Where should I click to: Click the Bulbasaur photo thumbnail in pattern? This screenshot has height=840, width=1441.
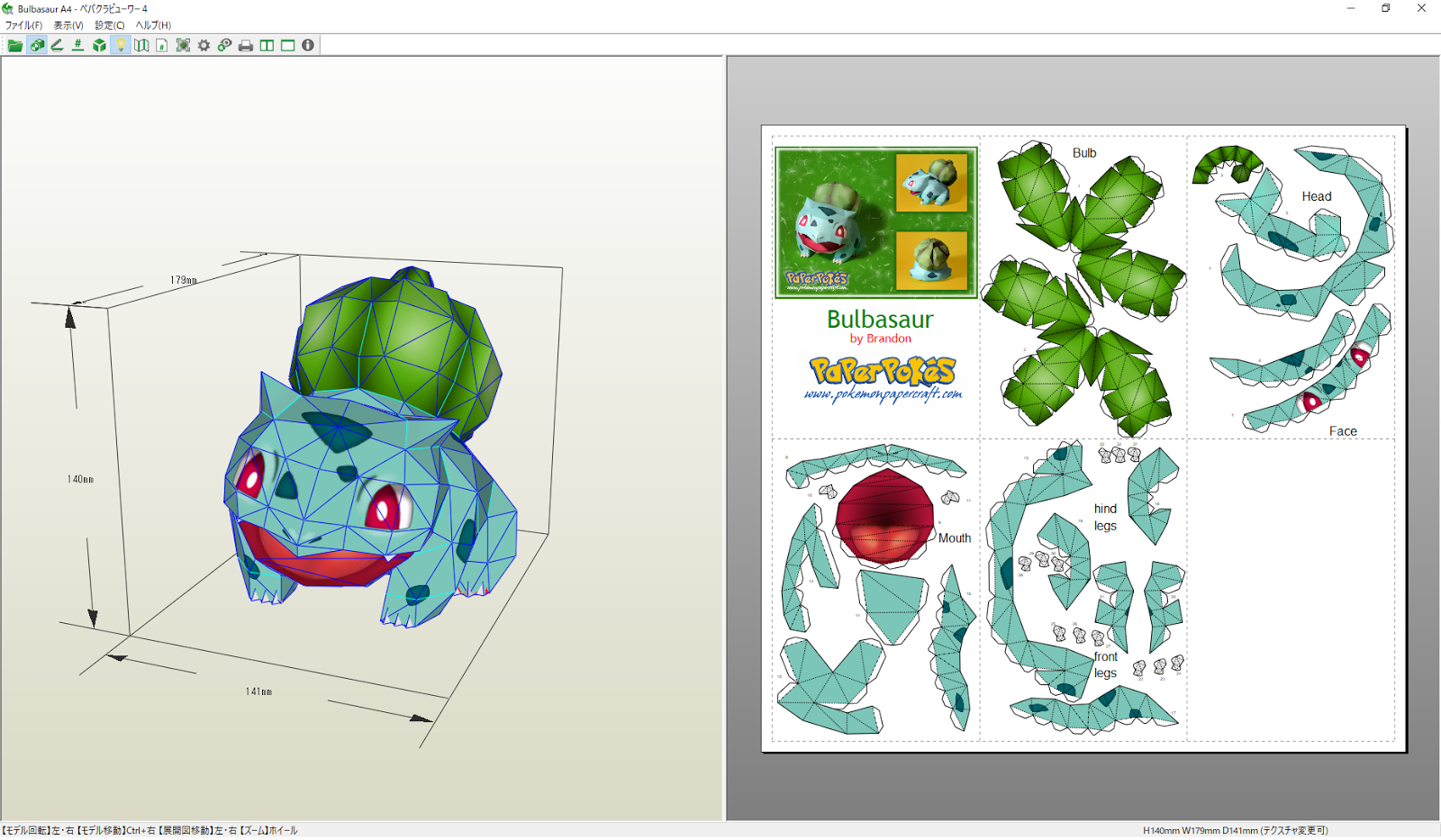coord(876,222)
